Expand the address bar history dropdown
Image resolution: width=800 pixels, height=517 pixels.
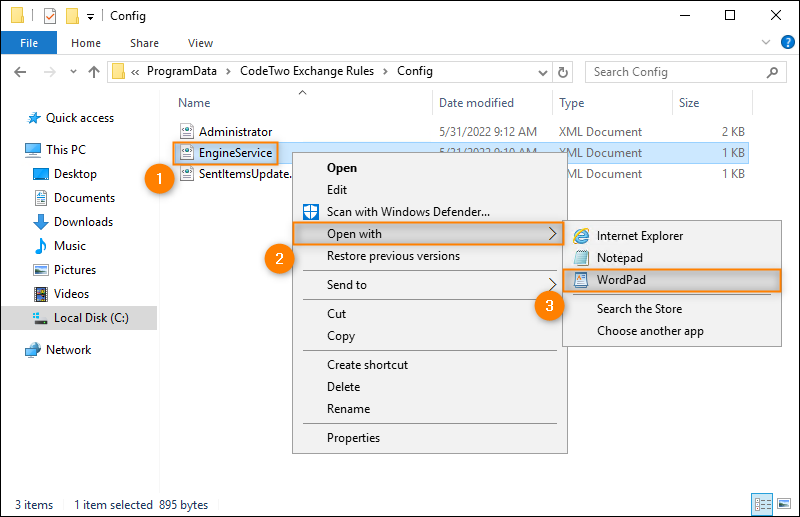(x=543, y=72)
